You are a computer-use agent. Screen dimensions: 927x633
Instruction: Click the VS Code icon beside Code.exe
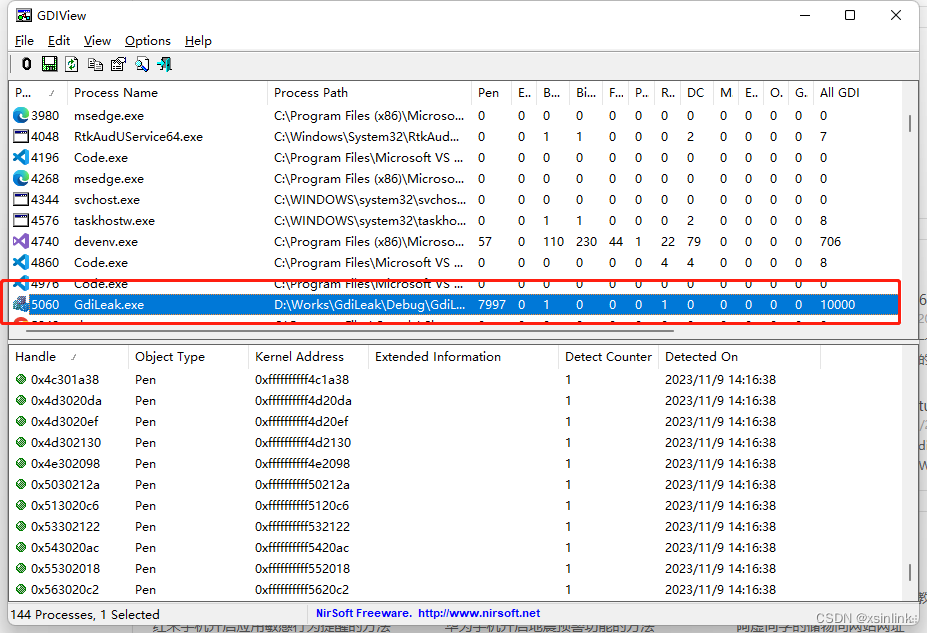tap(20, 157)
